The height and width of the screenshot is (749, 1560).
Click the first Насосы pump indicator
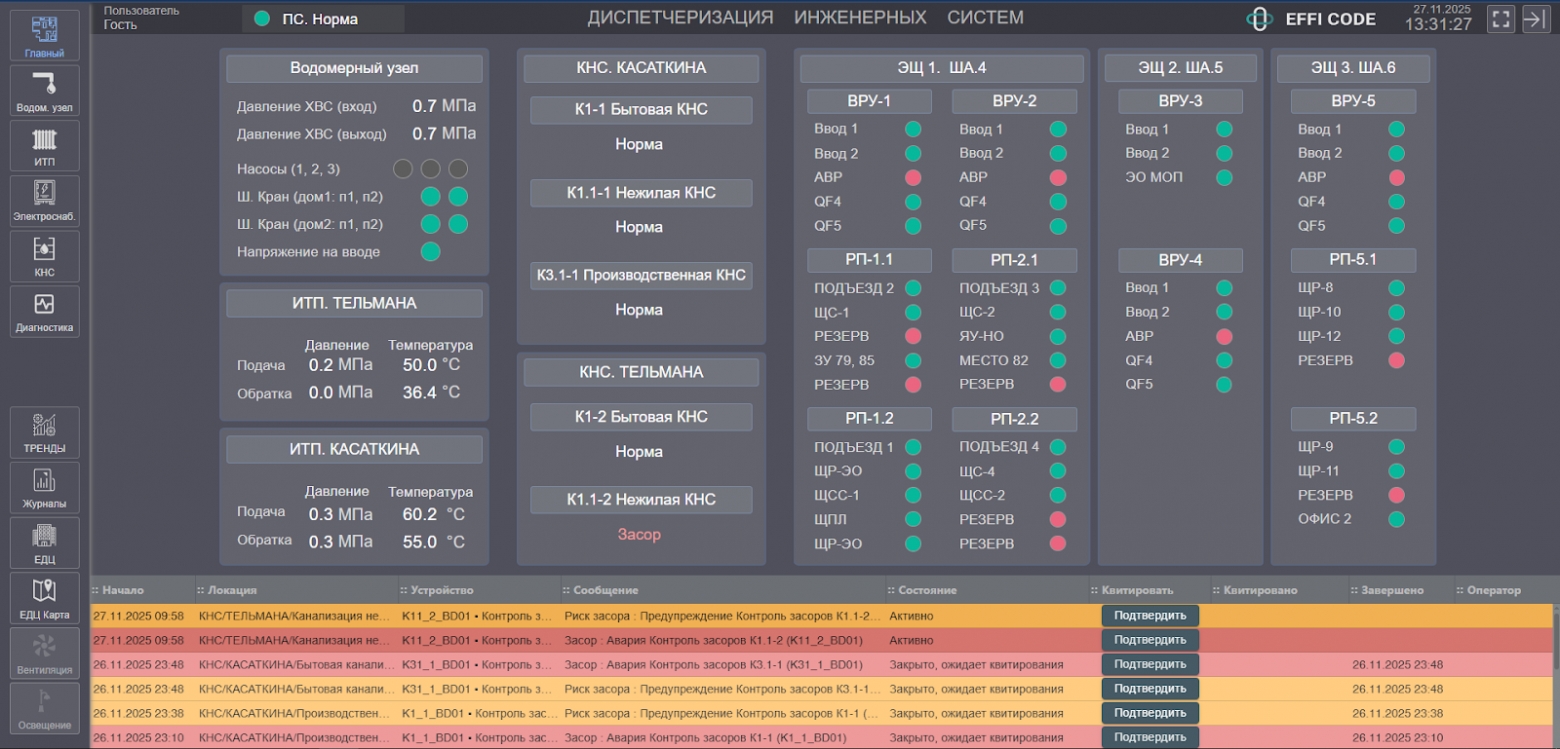point(402,168)
